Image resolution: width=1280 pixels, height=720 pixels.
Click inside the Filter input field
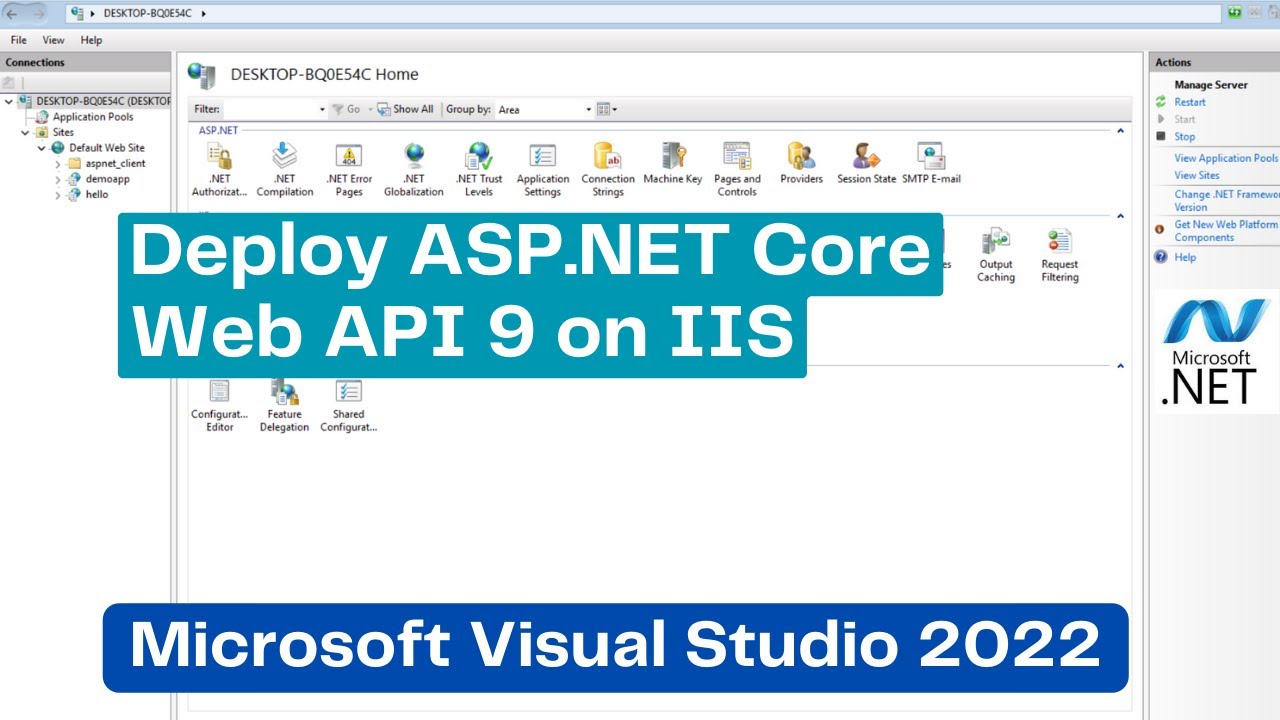[269, 109]
